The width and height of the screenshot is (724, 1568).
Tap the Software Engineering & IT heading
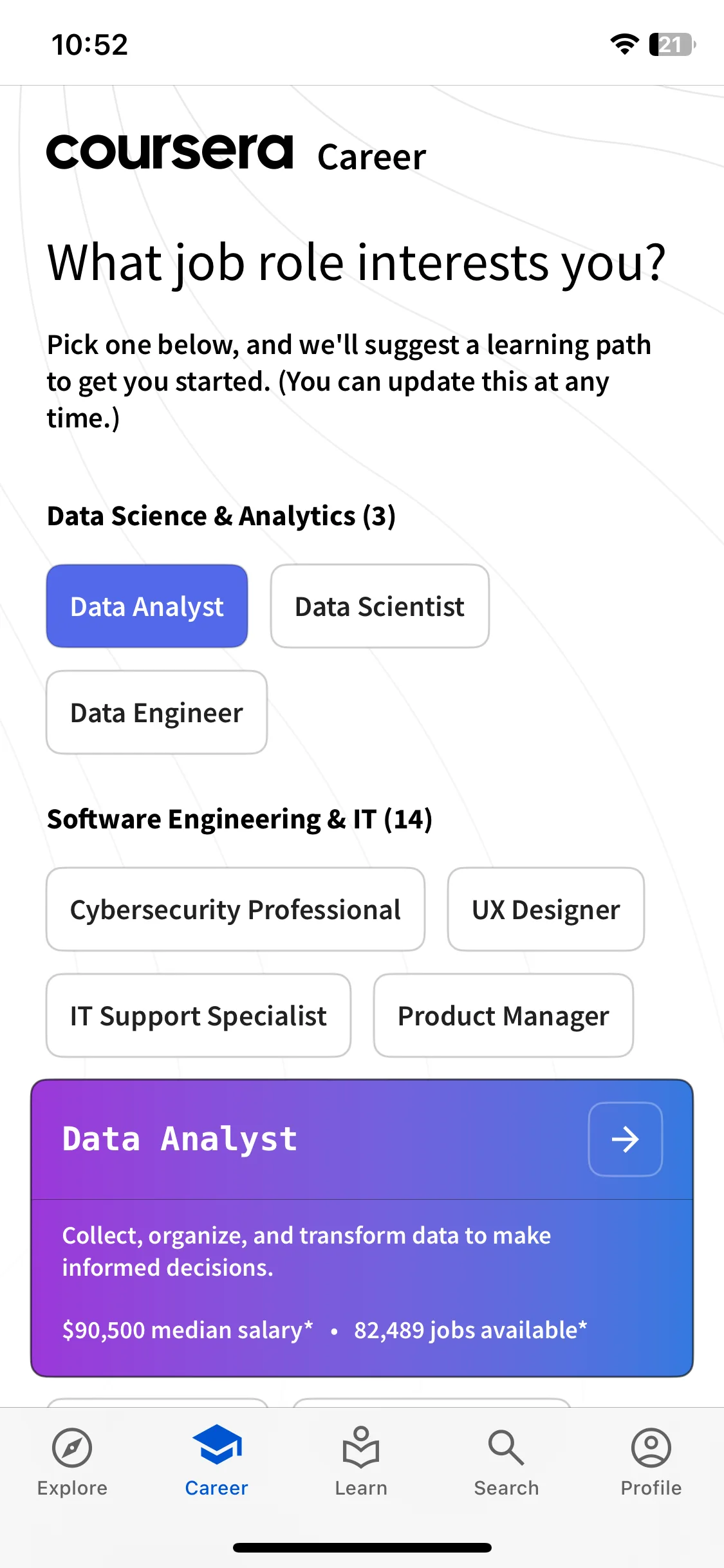239,819
